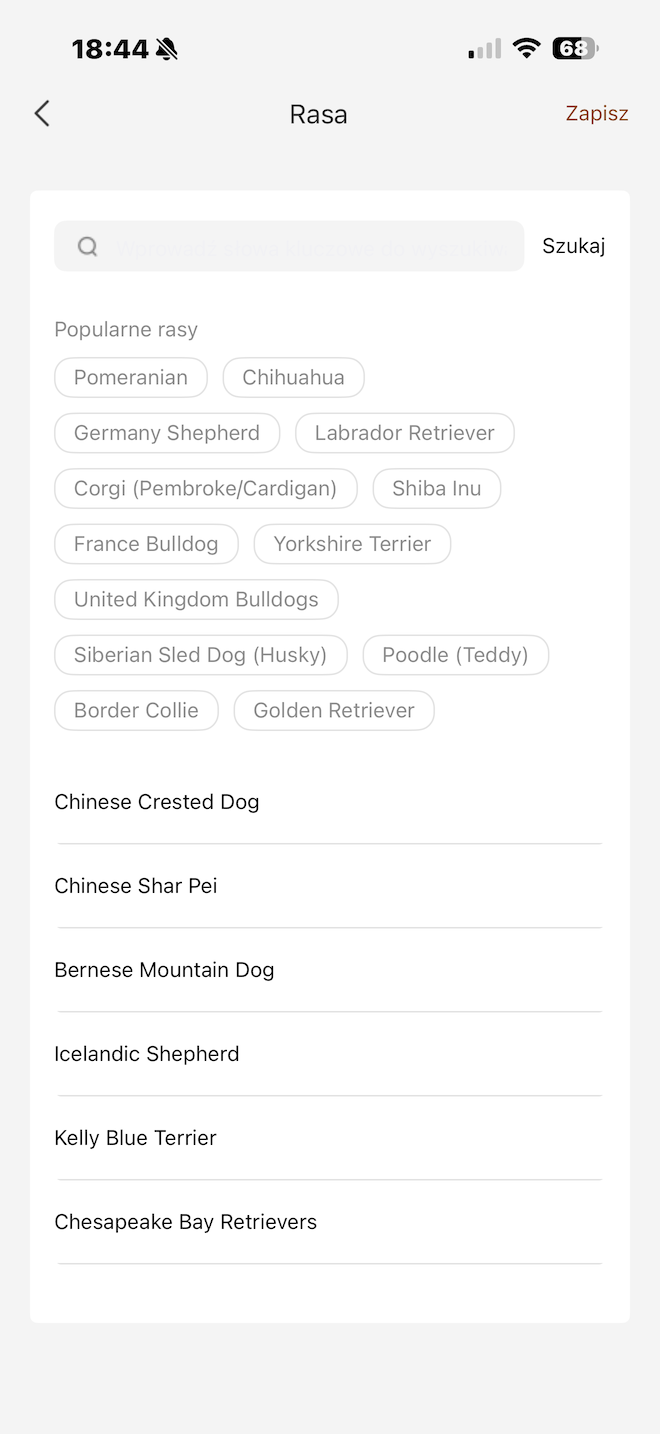Select Kelly Blue Terrier list entry
The image size is (660, 1434).
tap(135, 1138)
